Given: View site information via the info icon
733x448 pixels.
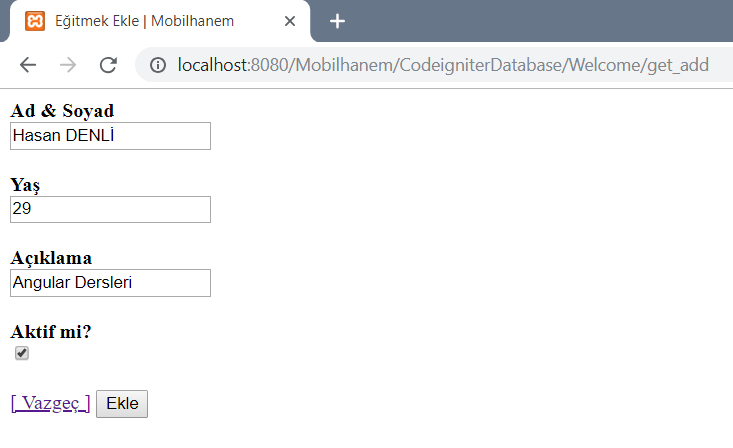Looking at the screenshot, I should click(x=158, y=65).
